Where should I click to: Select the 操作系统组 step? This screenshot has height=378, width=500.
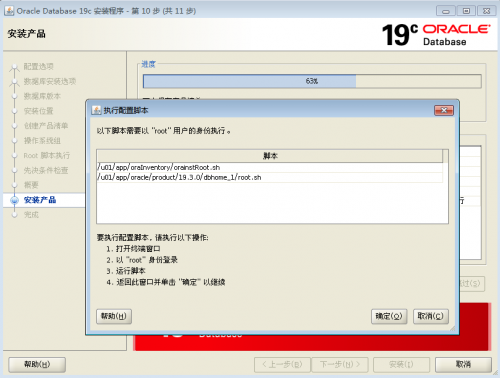42,140
